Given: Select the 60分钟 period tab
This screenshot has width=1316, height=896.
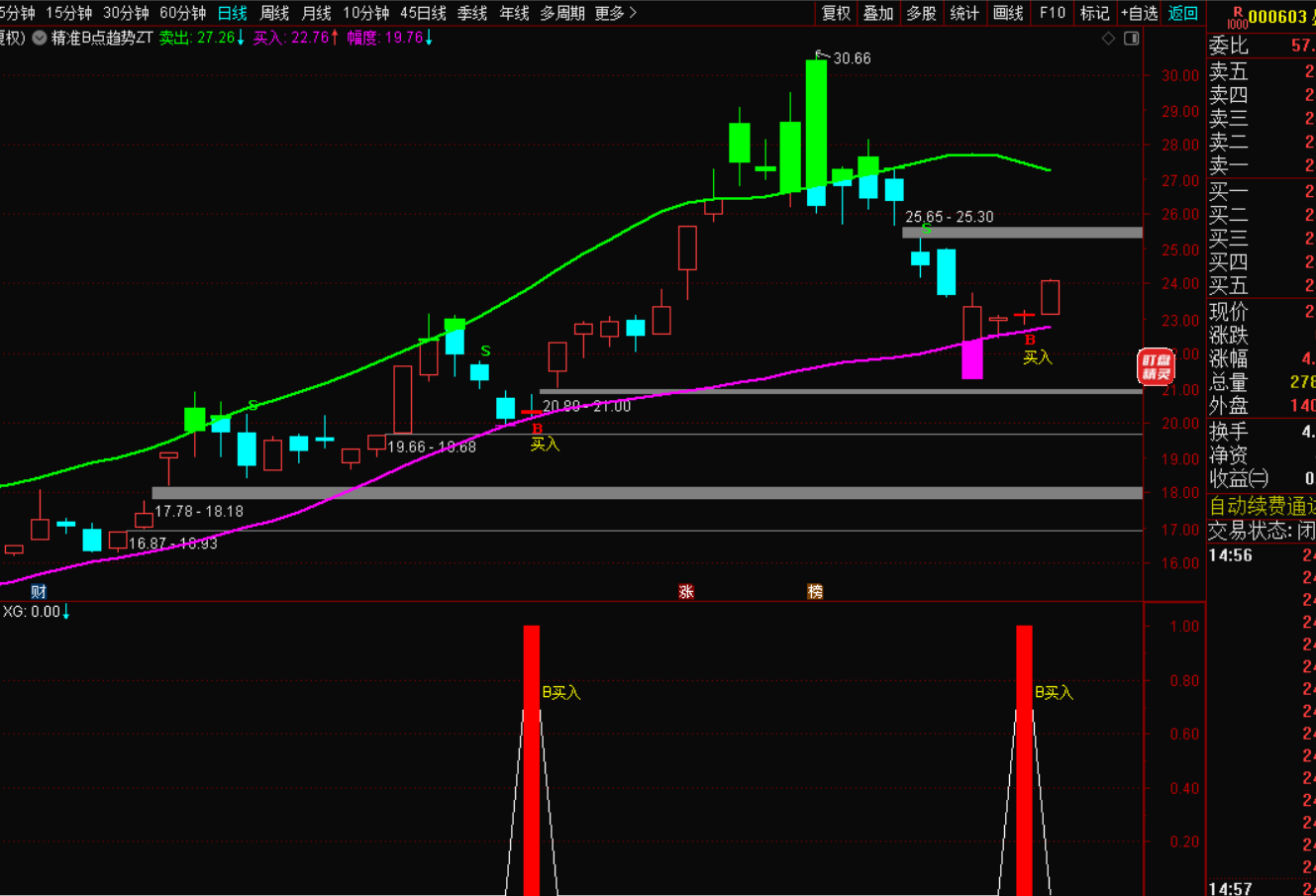Looking at the screenshot, I should point(182,13).
